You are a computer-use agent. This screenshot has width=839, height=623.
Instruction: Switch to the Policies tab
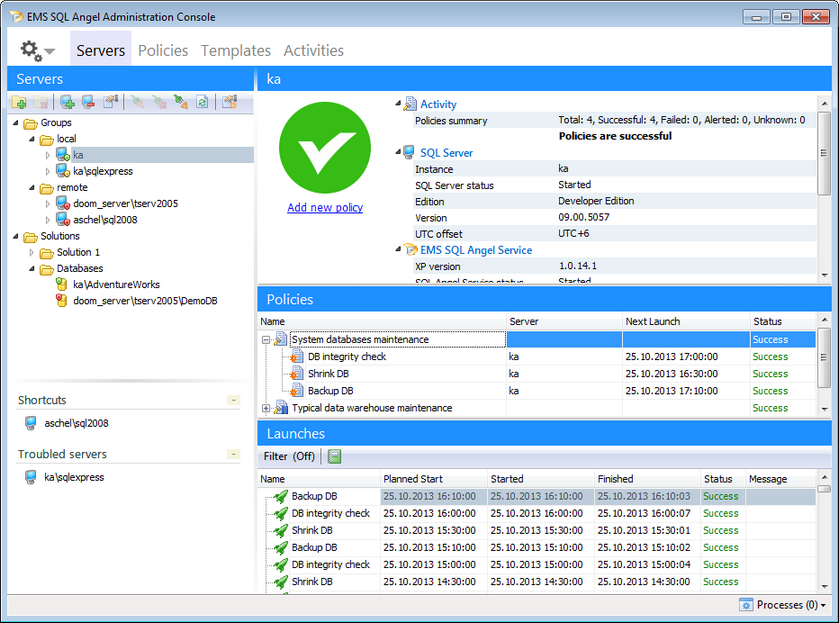tap(163, 50)
